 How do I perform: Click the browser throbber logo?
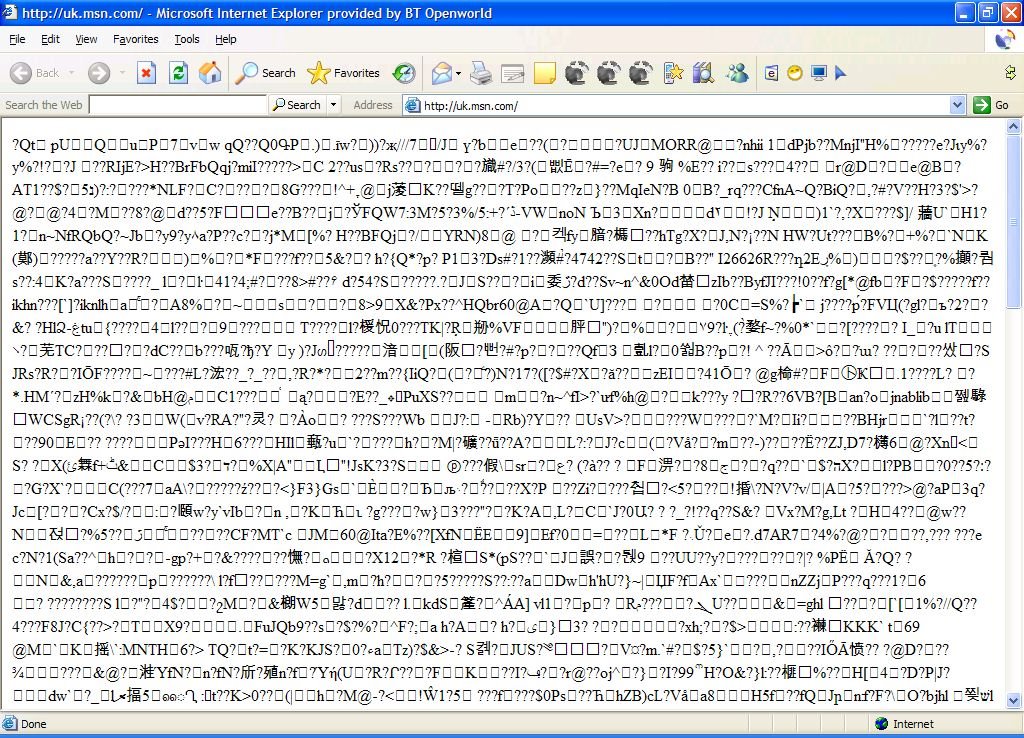pos(1004,39)
